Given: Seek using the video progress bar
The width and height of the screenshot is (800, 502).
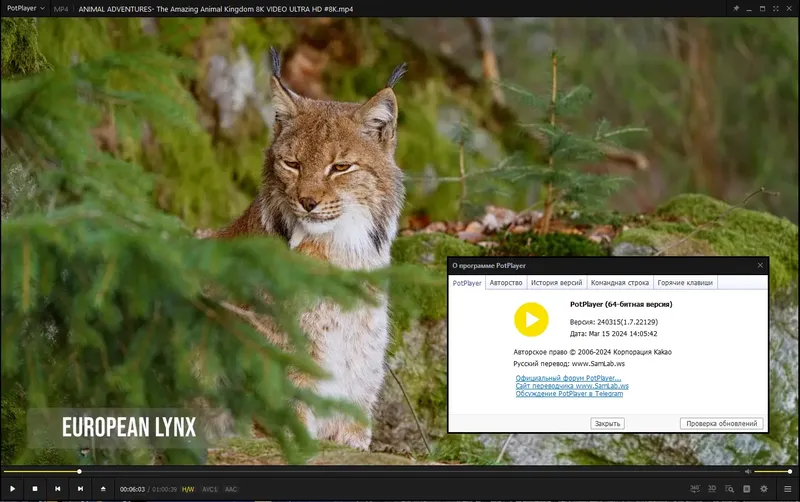Looking at the screenshot, I should tap(371, 471).
